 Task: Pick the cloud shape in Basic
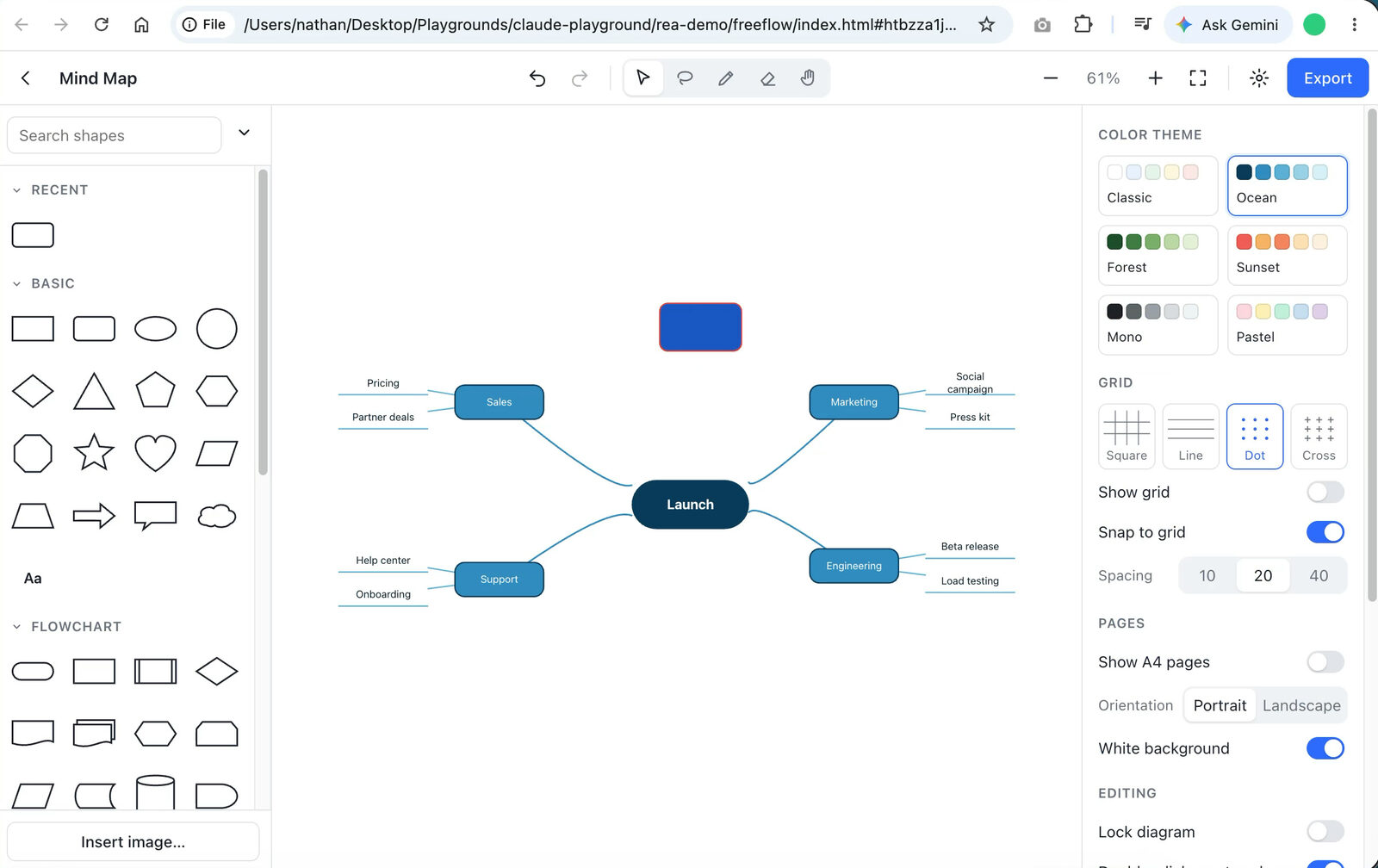217,516
